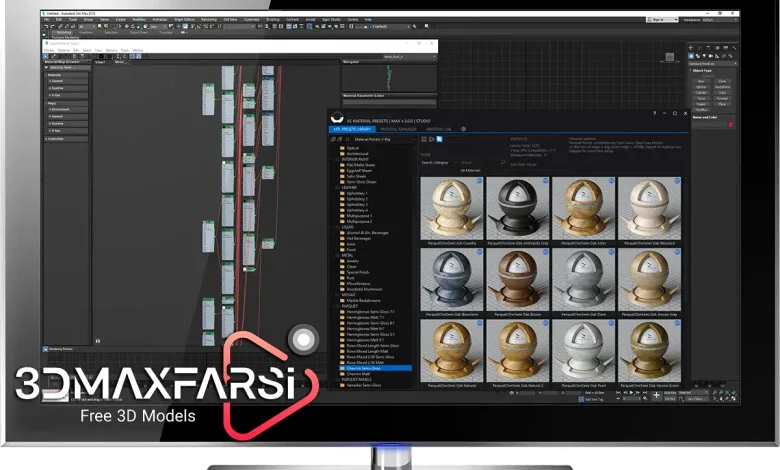Screen dimensions: 780x470
Task: Click the Siger Studio logo in presets window
Action: pyautogui.click(x=337, y=117)
